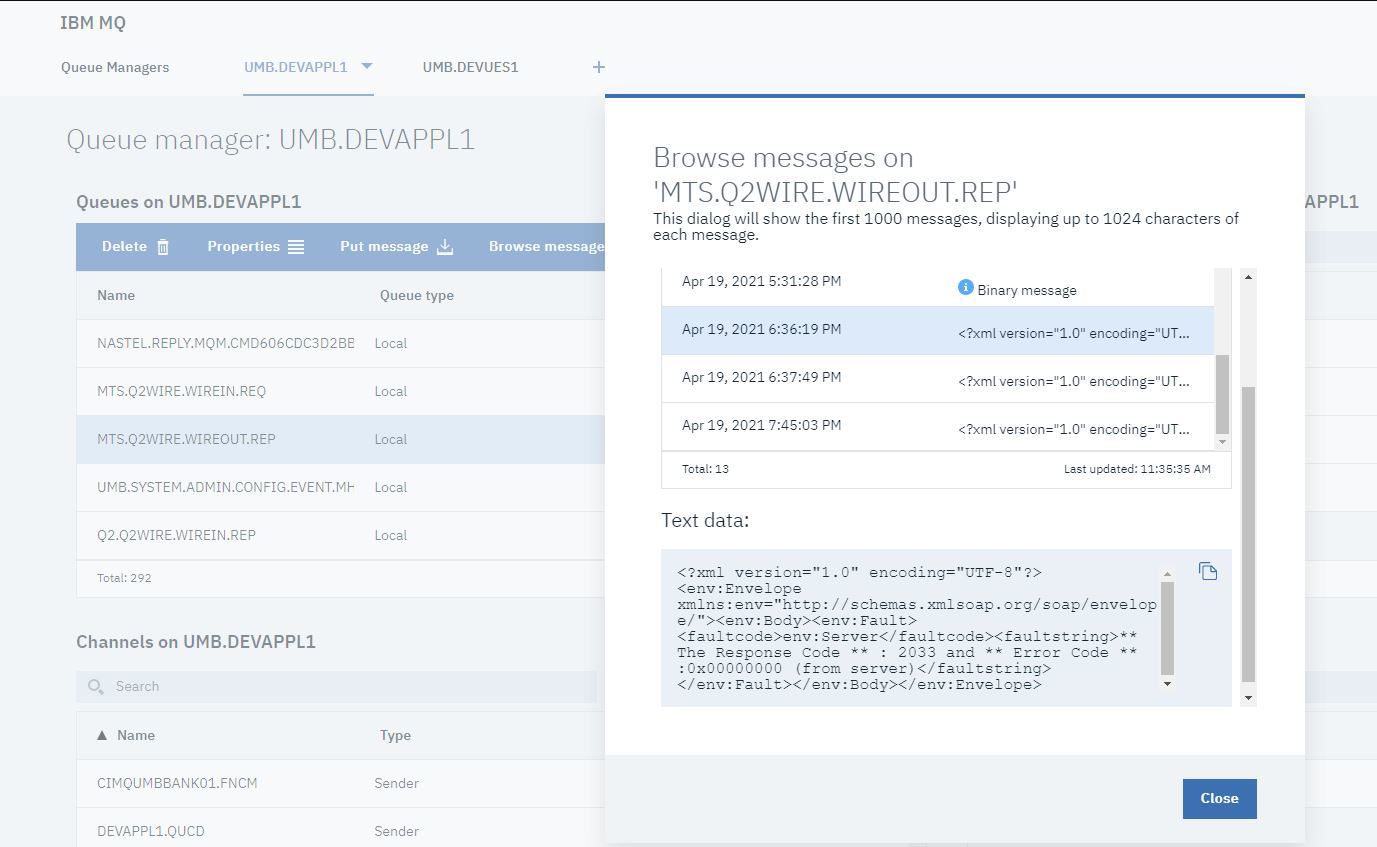The width and height of the screenshot is (1377, 847).
Task: Click the Binary message info icon
Action: [x=965, y=288]
